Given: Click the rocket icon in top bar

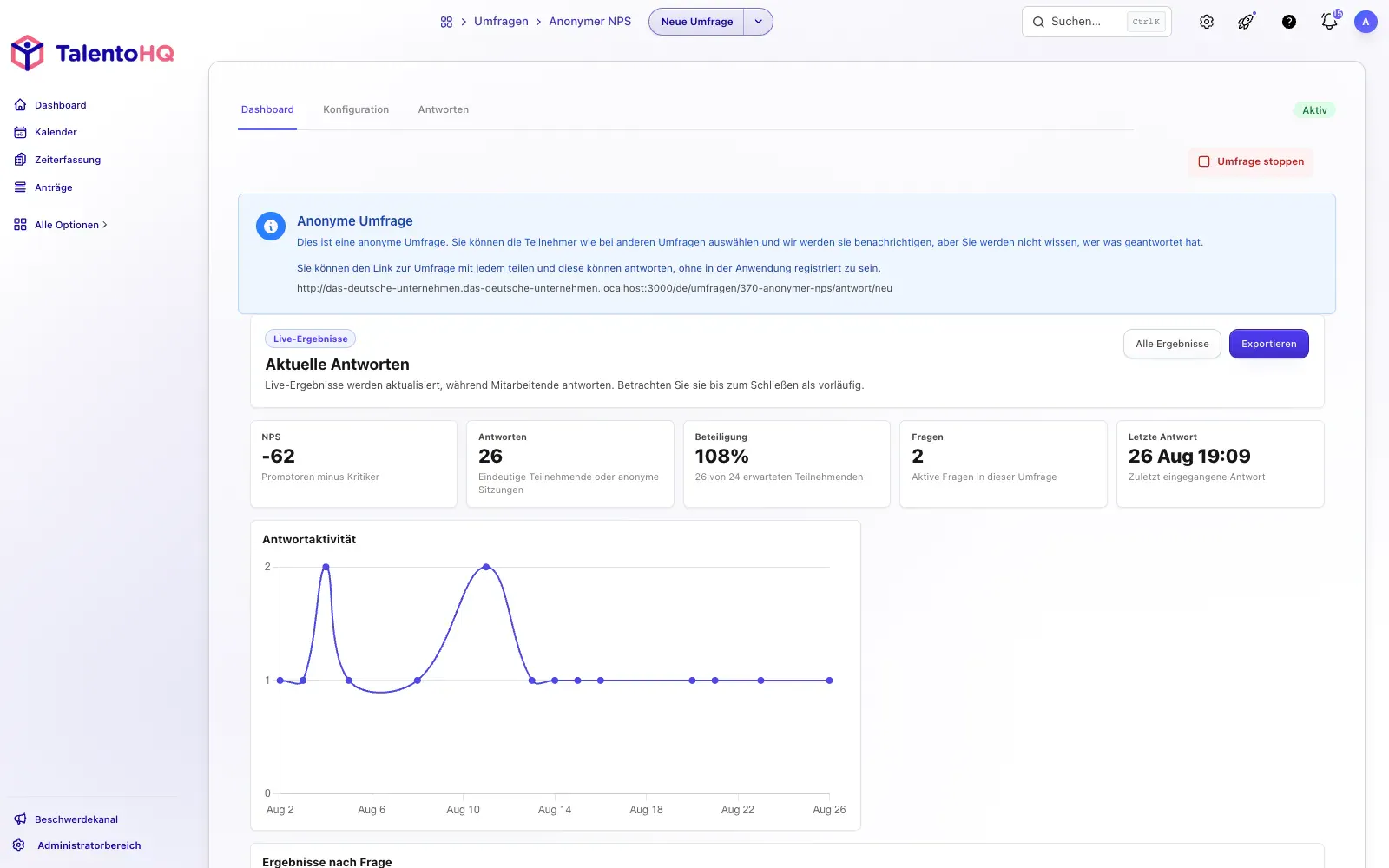Looking at the screenshot, I should tap(1246, 22).
